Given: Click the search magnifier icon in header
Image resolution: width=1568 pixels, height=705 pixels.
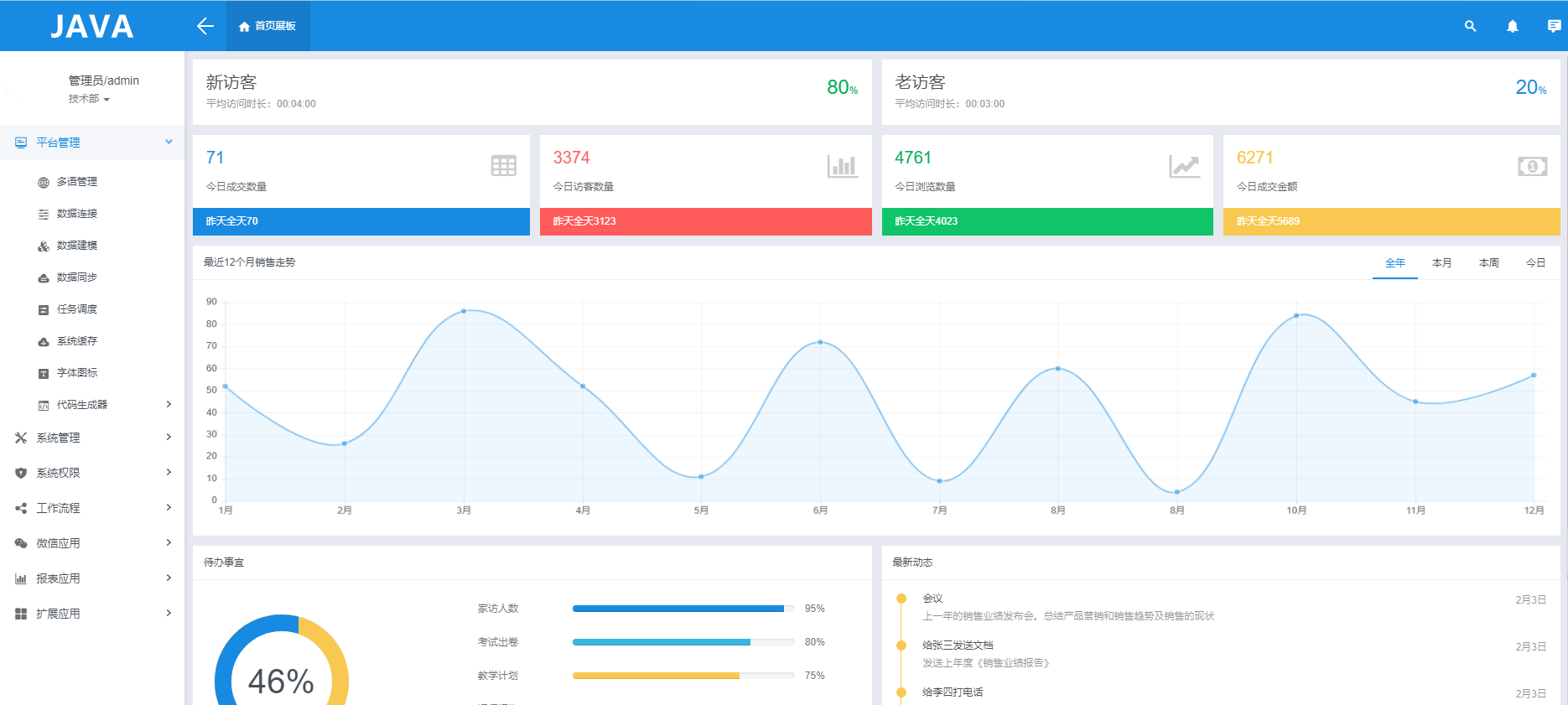Looking at the screenshot, I should [1470, 26].
